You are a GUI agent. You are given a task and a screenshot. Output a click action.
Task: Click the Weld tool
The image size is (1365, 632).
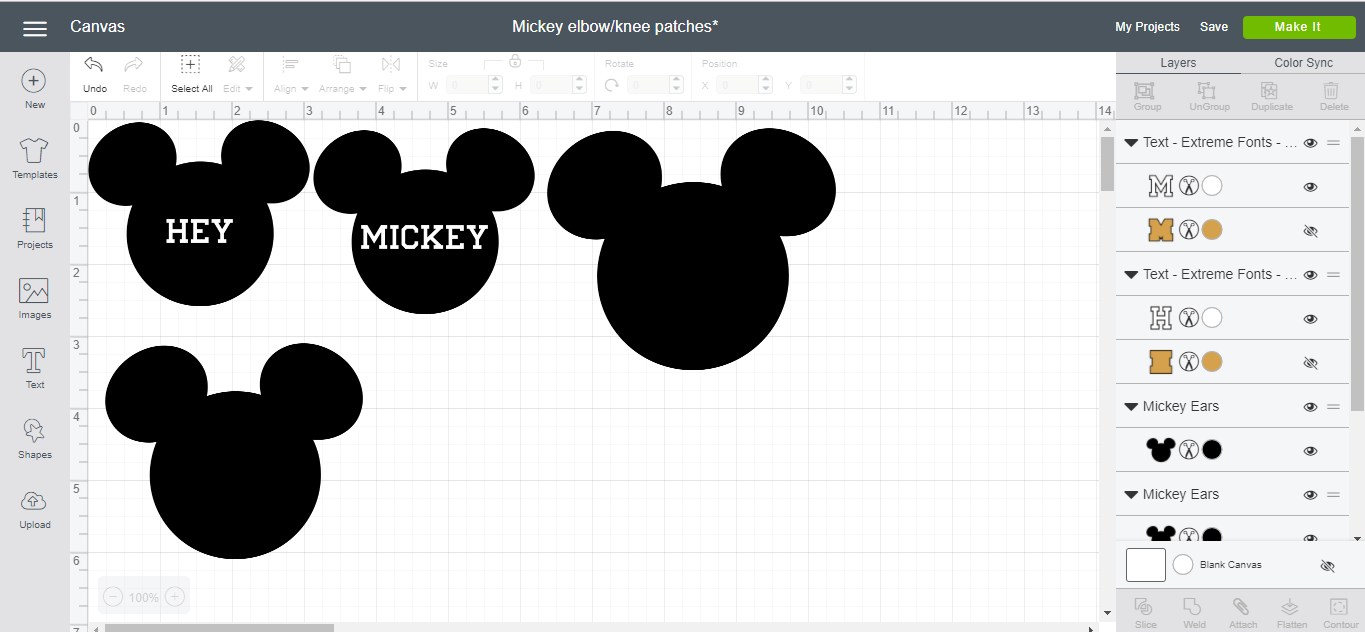pyautogui.click(x=1194, y=613)
